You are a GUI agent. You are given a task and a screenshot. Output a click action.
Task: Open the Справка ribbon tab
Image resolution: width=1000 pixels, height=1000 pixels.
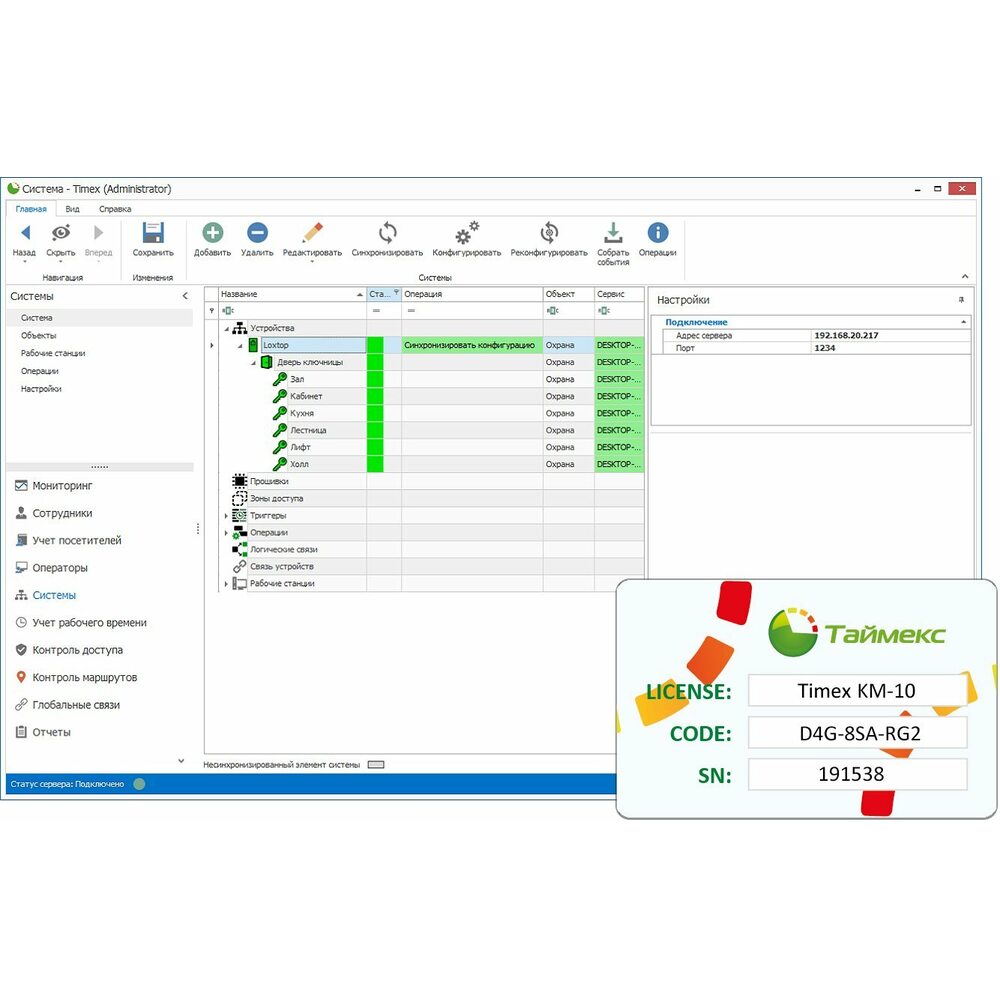point(115,209)
